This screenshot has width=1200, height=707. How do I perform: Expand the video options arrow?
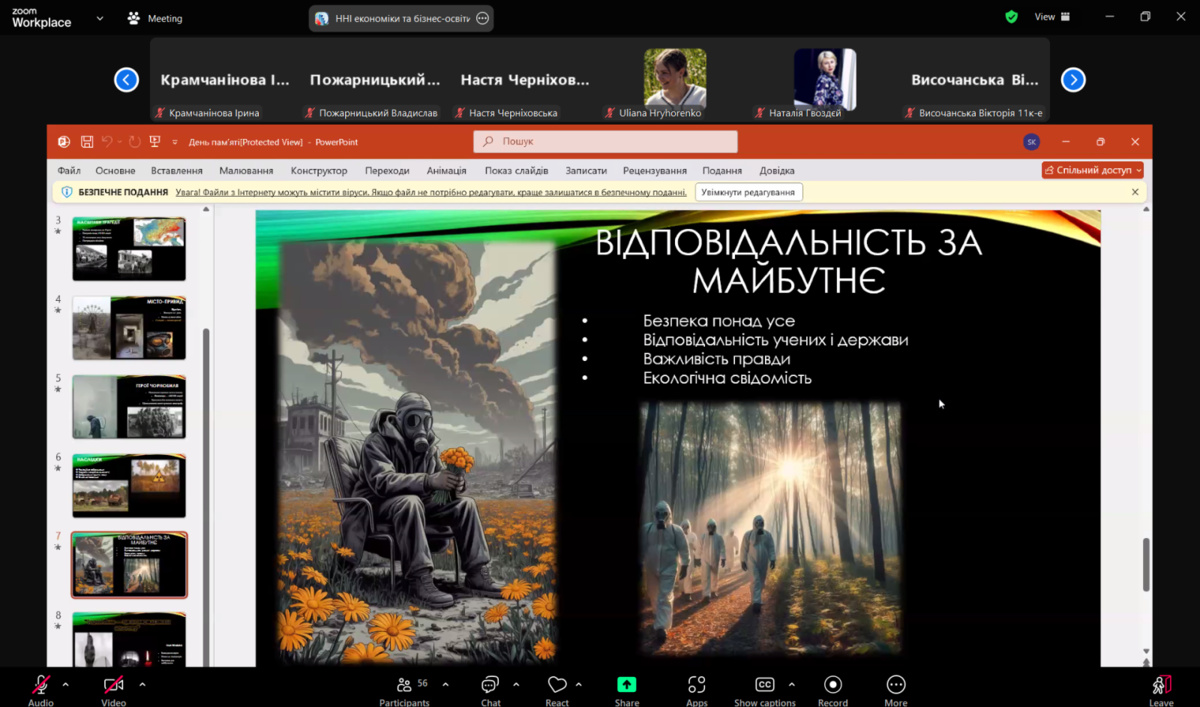point(142,685)
